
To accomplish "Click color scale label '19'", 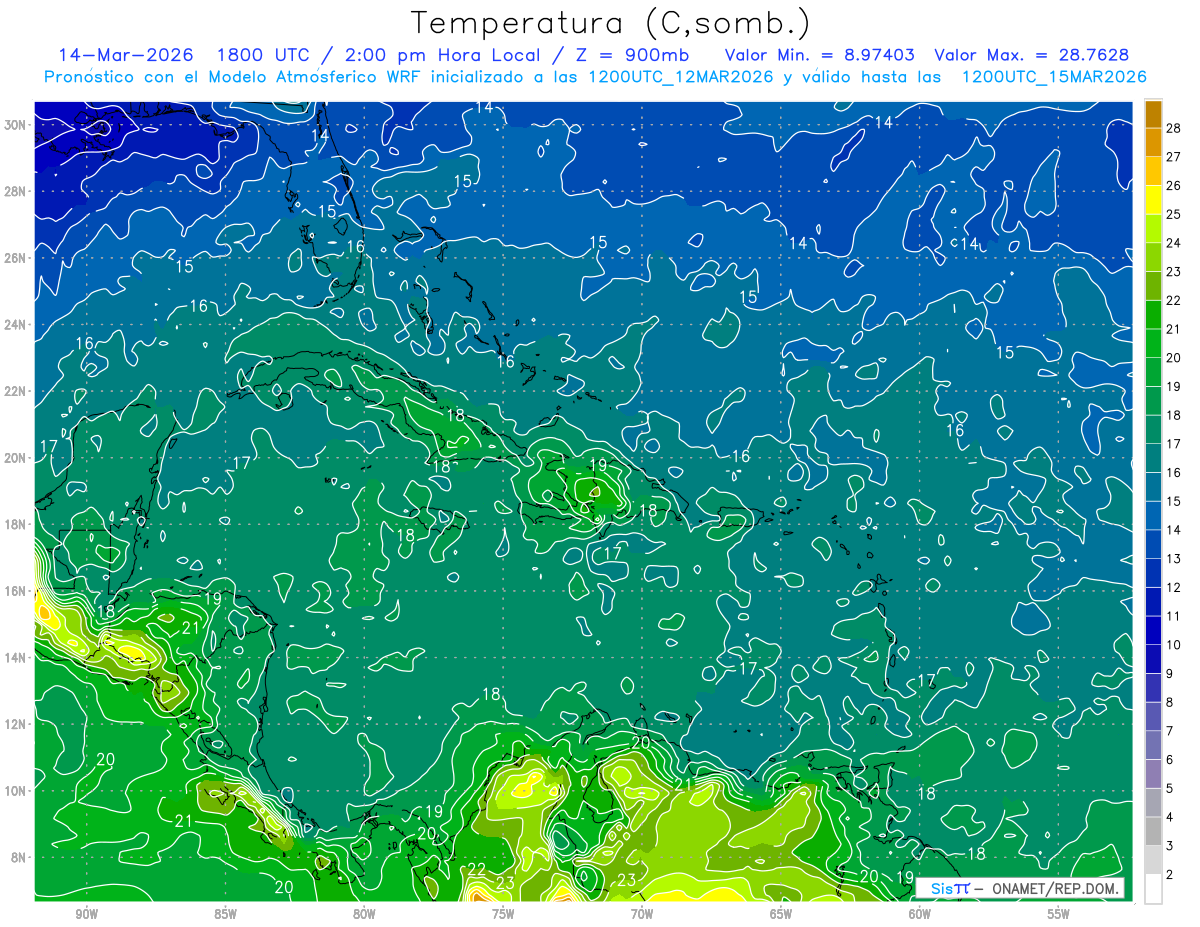I will pos(1174,386).
